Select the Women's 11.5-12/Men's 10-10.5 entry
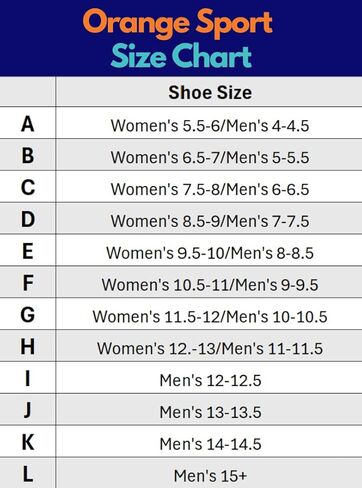 (210, 316)
